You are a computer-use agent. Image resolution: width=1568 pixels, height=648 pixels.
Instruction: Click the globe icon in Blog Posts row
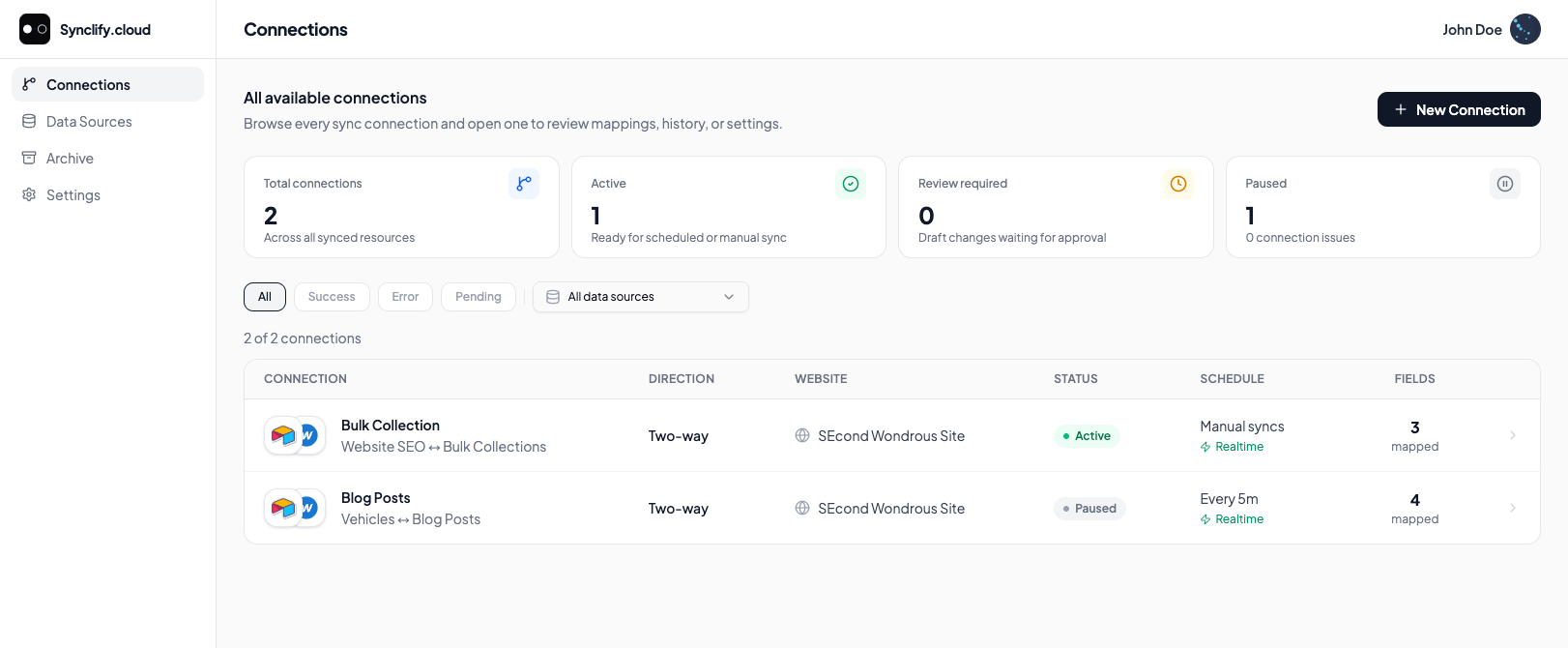point(802,508)
